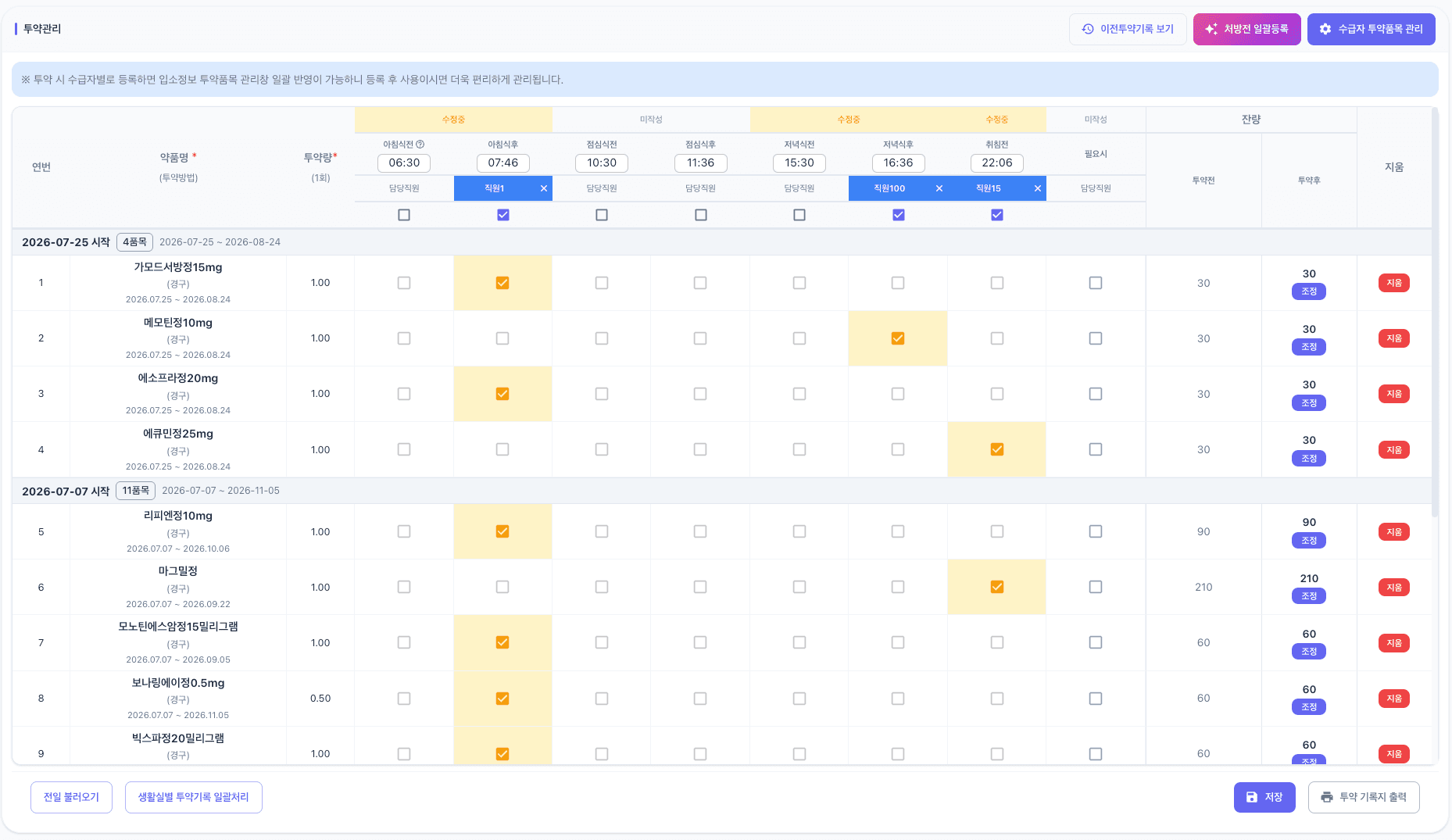Click 지움 for 리피엔정10mg row
The image size is (1452, 840).
pos(1394,532)
